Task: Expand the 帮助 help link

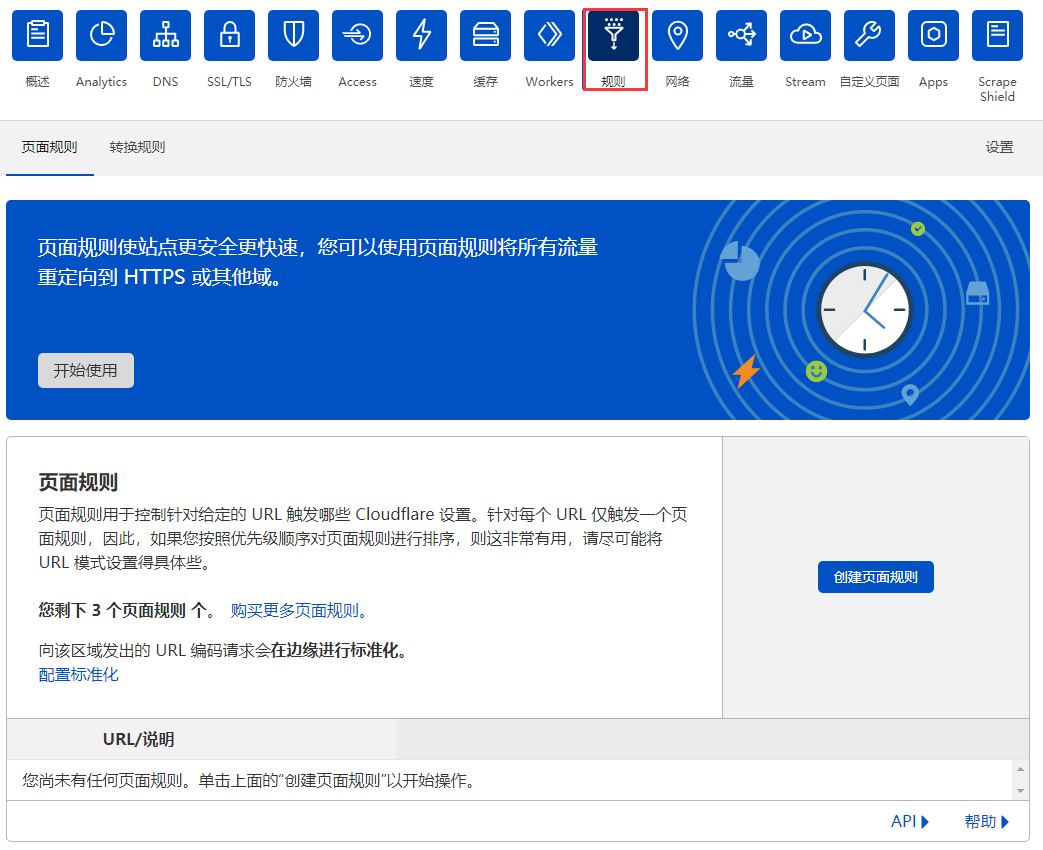Action: (x=986, y=821)
